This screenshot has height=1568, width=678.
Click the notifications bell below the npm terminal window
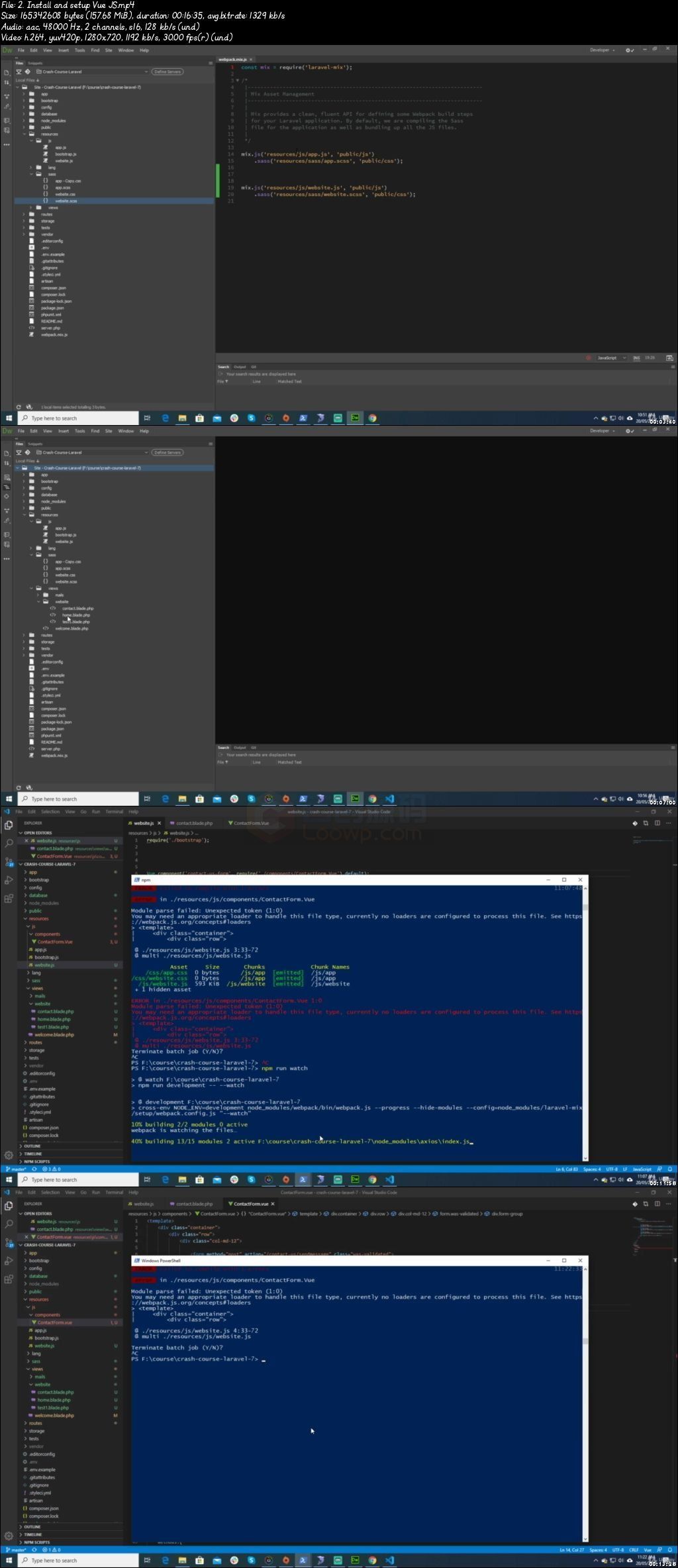[670, 1169]
